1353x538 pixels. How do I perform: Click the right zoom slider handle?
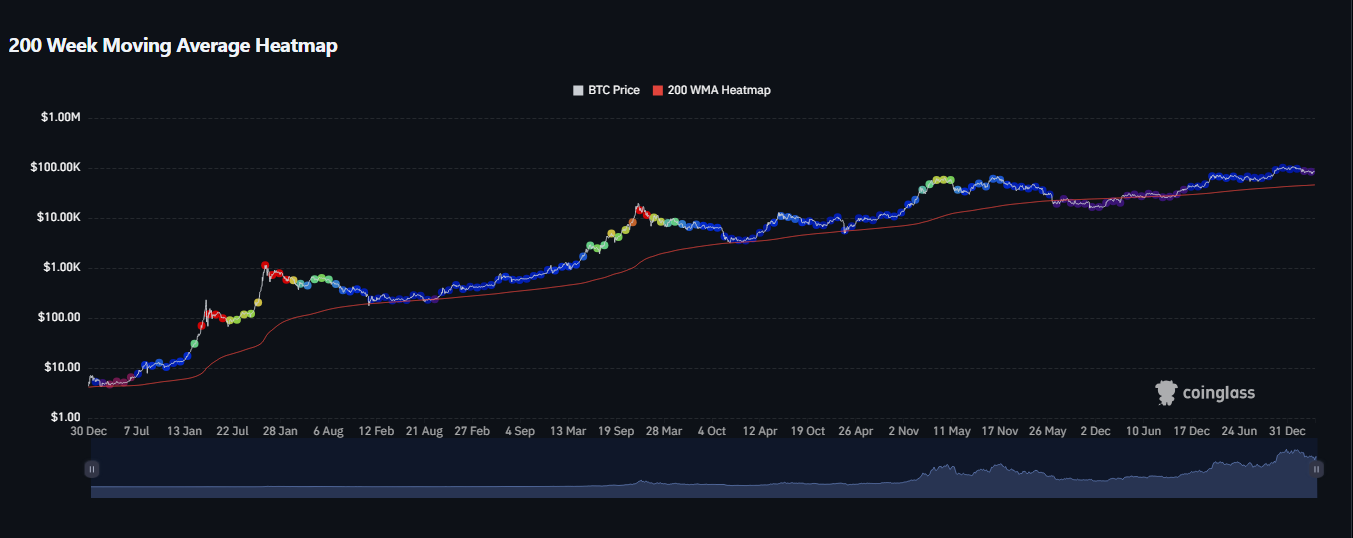point(1316,468)
